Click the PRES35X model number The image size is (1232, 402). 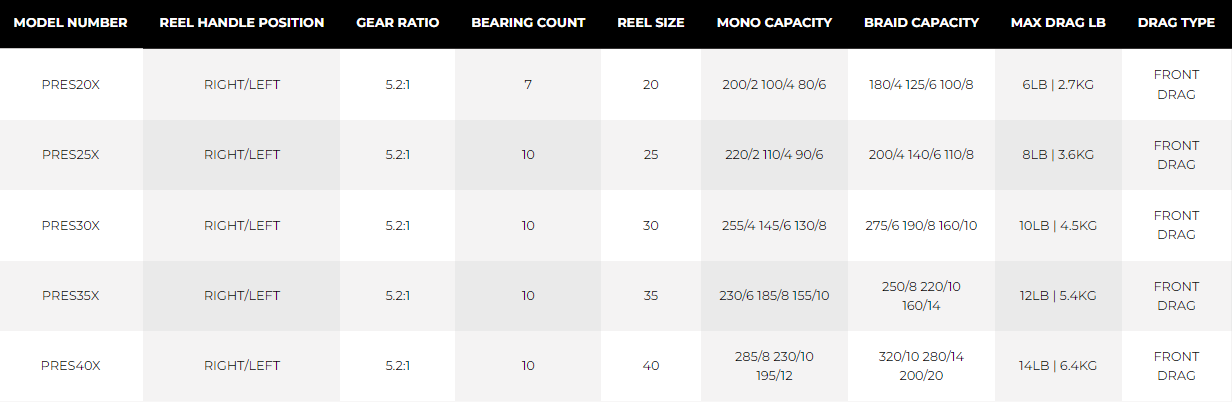(x=71, y=295)
